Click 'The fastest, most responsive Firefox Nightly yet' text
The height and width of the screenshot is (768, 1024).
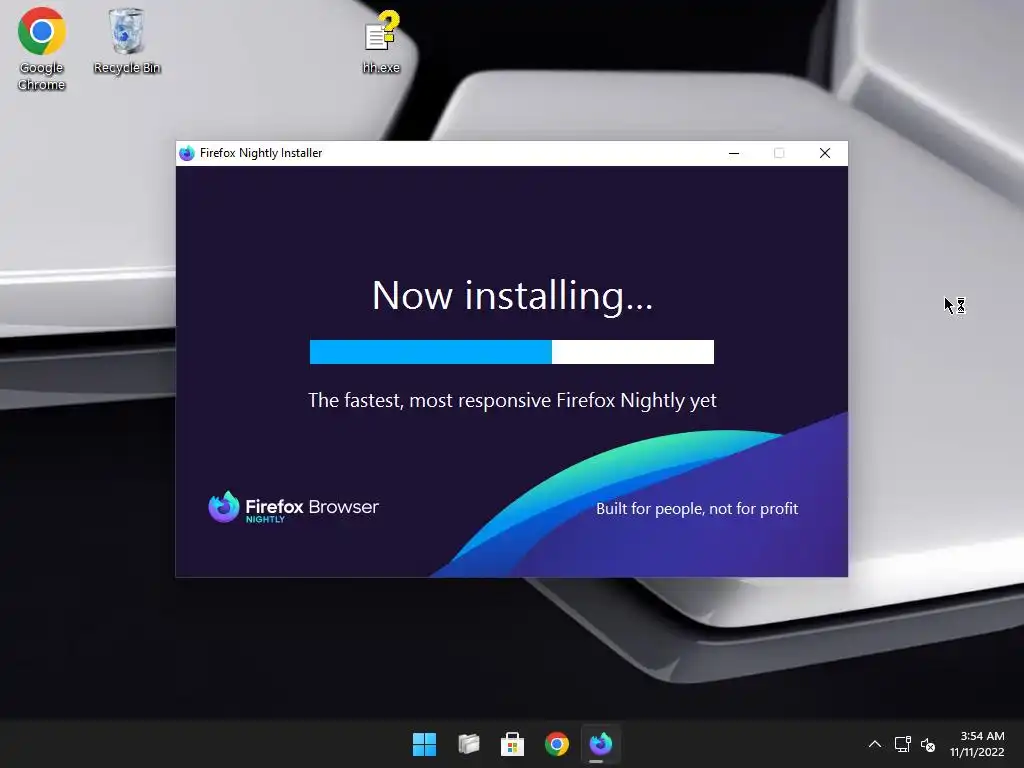[512, 400]
